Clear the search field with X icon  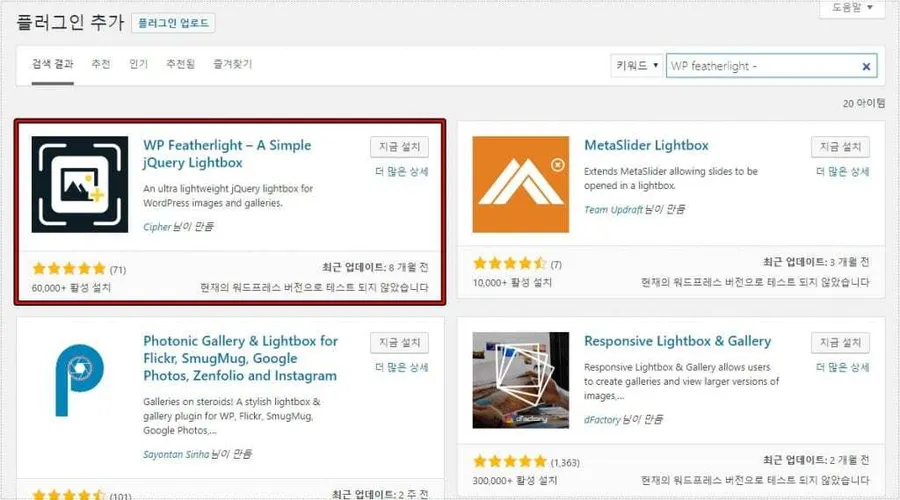(x=866, y=67)
